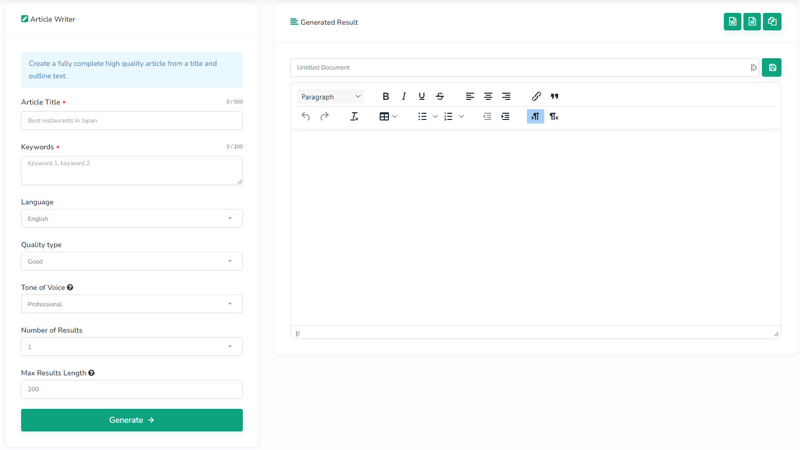Expand table options arrow

[x=394, y=116]
